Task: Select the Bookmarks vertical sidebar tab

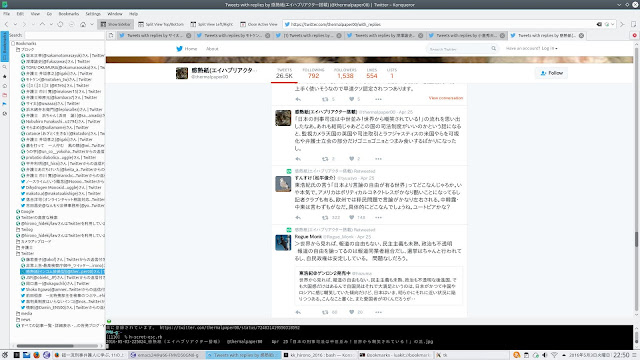Action: pos(4,47)
